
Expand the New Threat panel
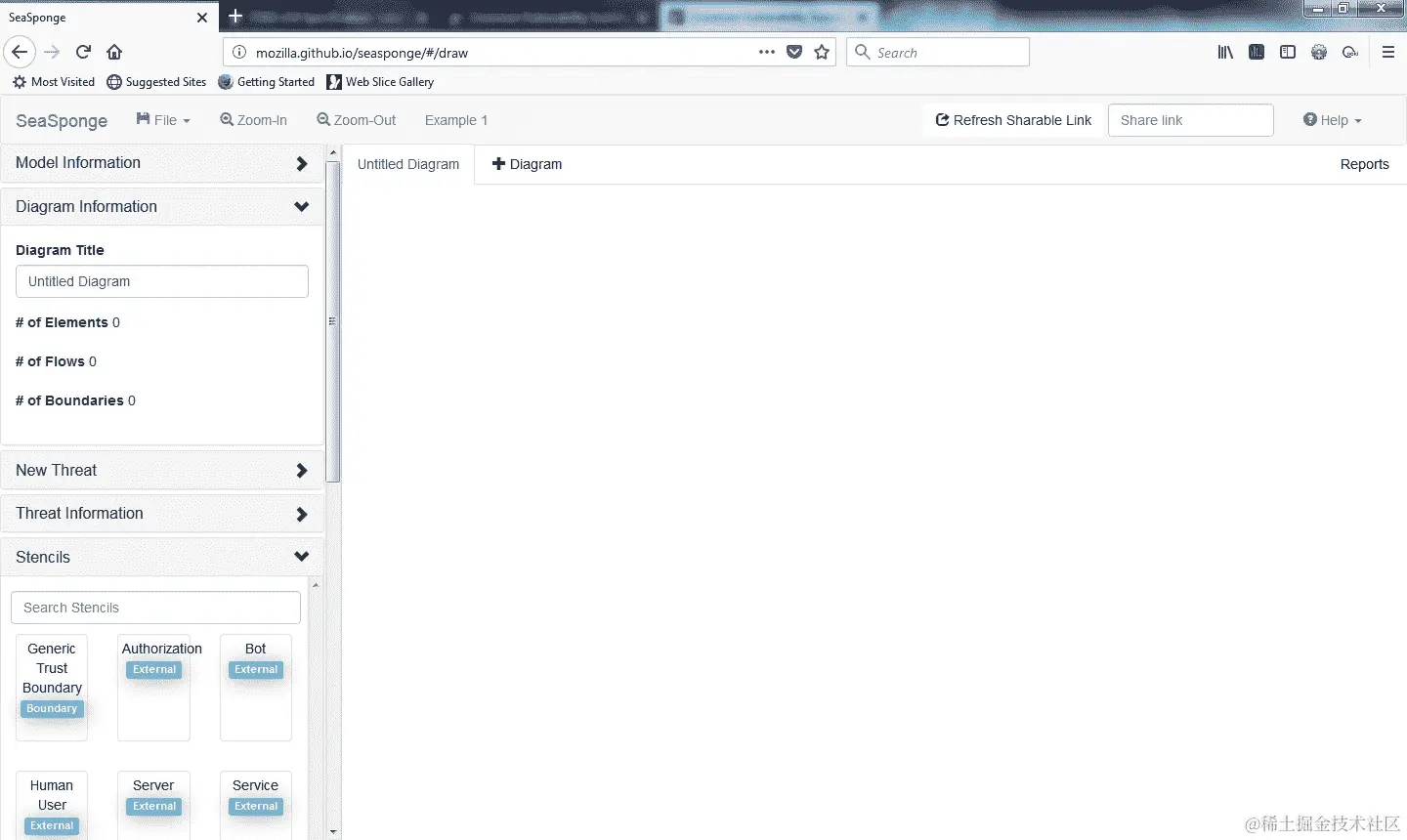tap(162, 471)
